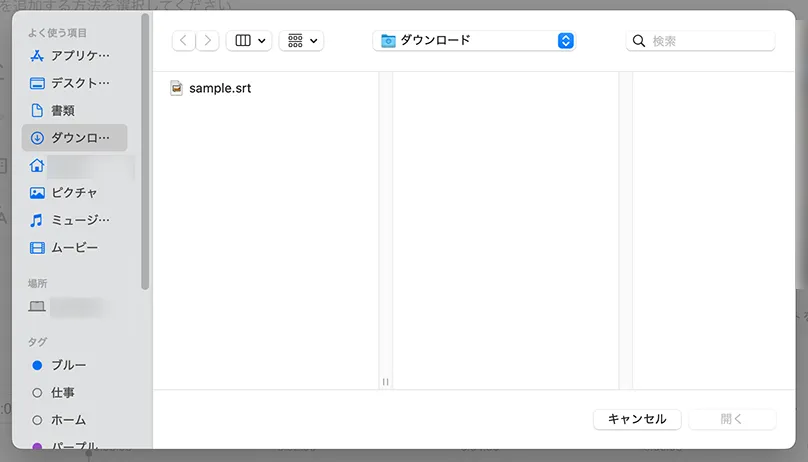
Task: Open ムービー in the sidebar
Action: 74,248
